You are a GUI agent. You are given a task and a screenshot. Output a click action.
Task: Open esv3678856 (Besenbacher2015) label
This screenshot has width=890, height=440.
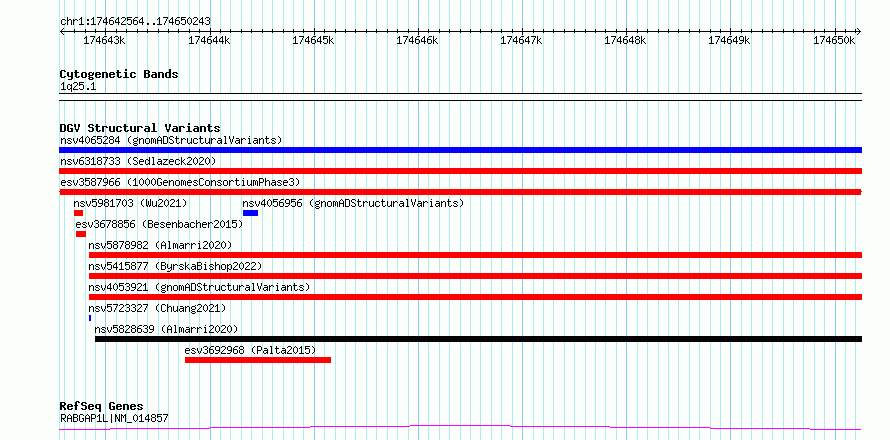pyautogui.click(x=159, y=224)
